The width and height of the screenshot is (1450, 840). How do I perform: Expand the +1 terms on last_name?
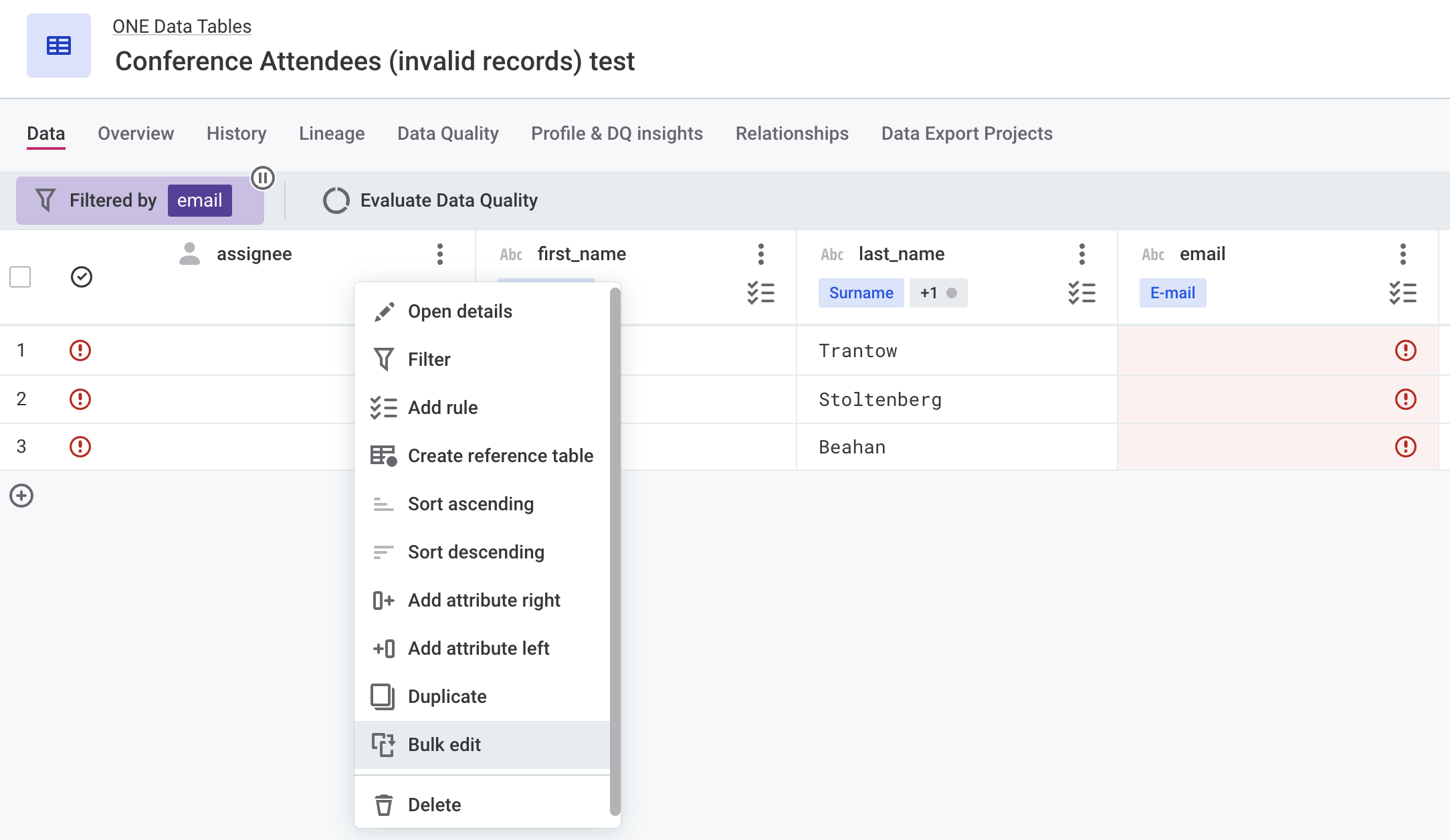(938, 293)
